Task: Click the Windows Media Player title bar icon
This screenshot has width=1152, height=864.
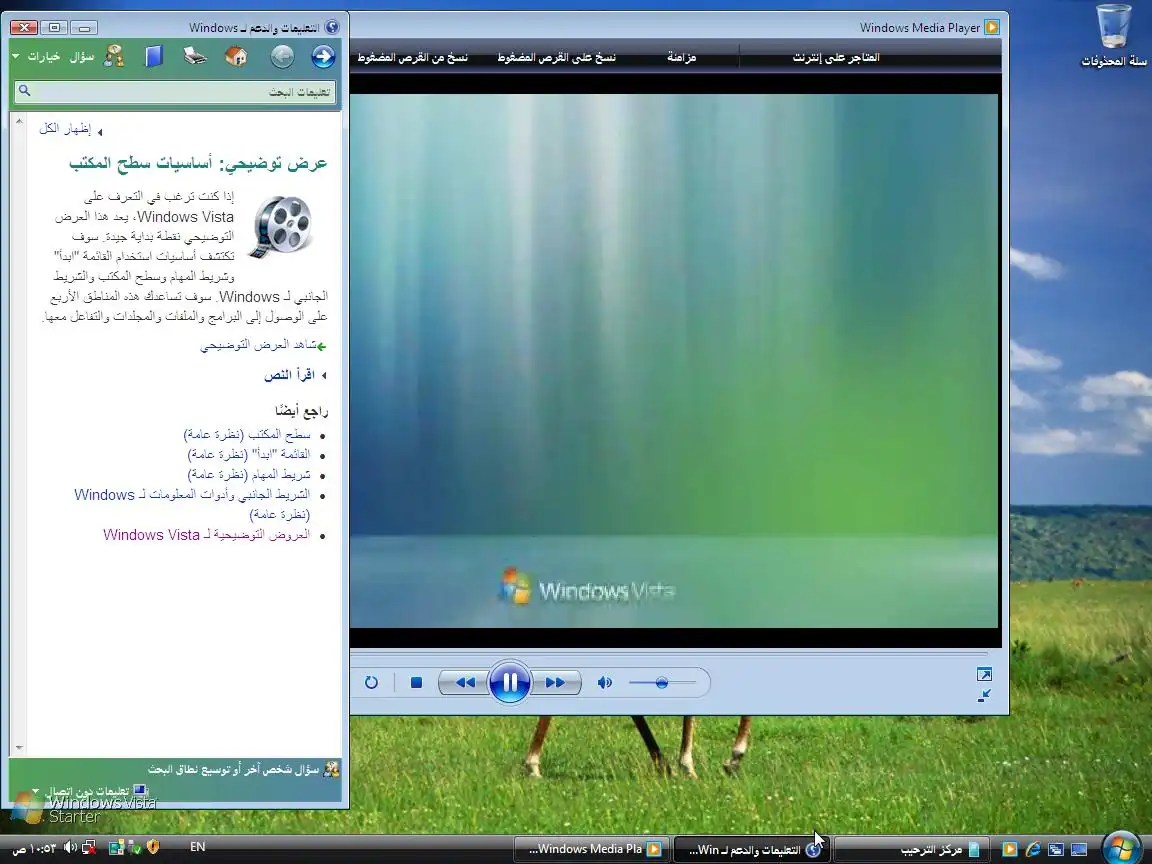Action: click(992, 27)
